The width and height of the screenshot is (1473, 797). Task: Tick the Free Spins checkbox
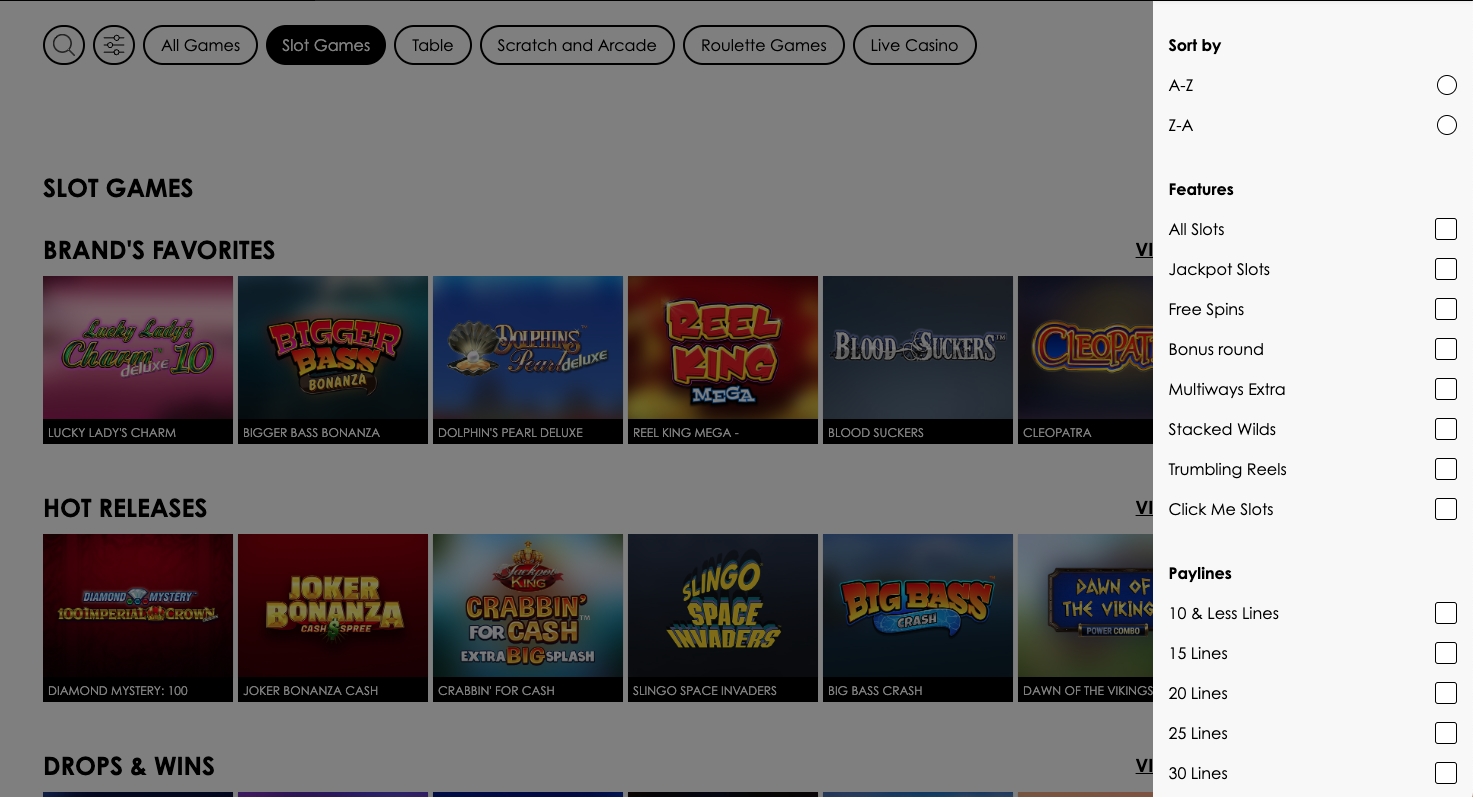[x=1446, y=309]
